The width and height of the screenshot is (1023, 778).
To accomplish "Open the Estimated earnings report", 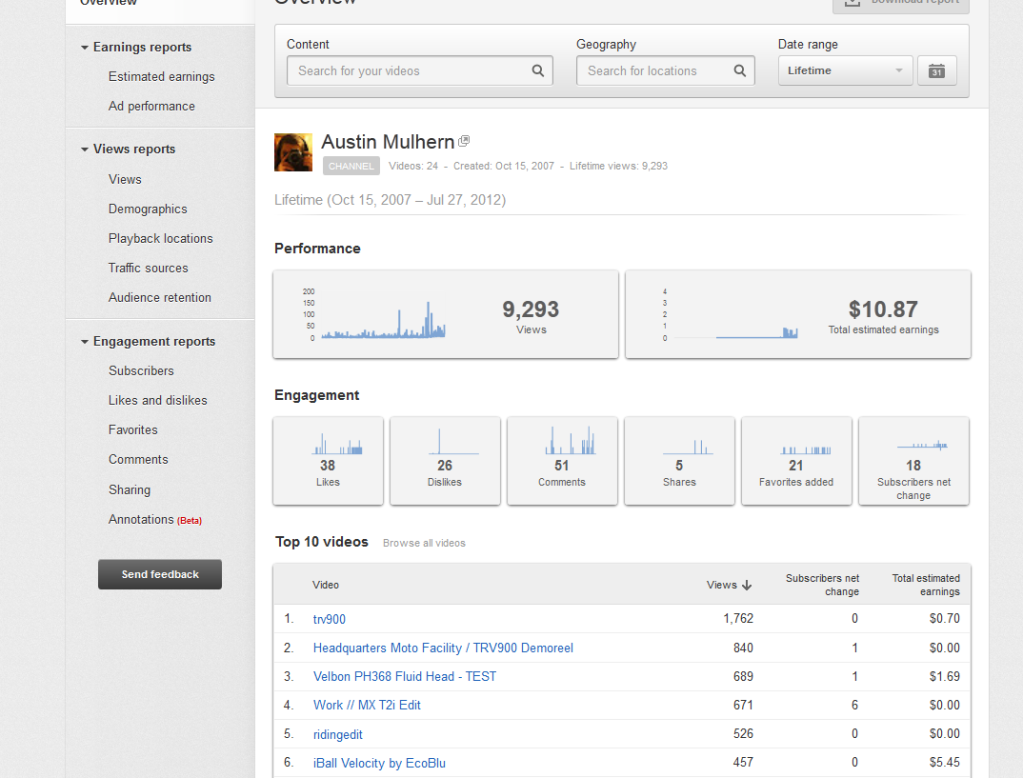I will tap(161, 76).
